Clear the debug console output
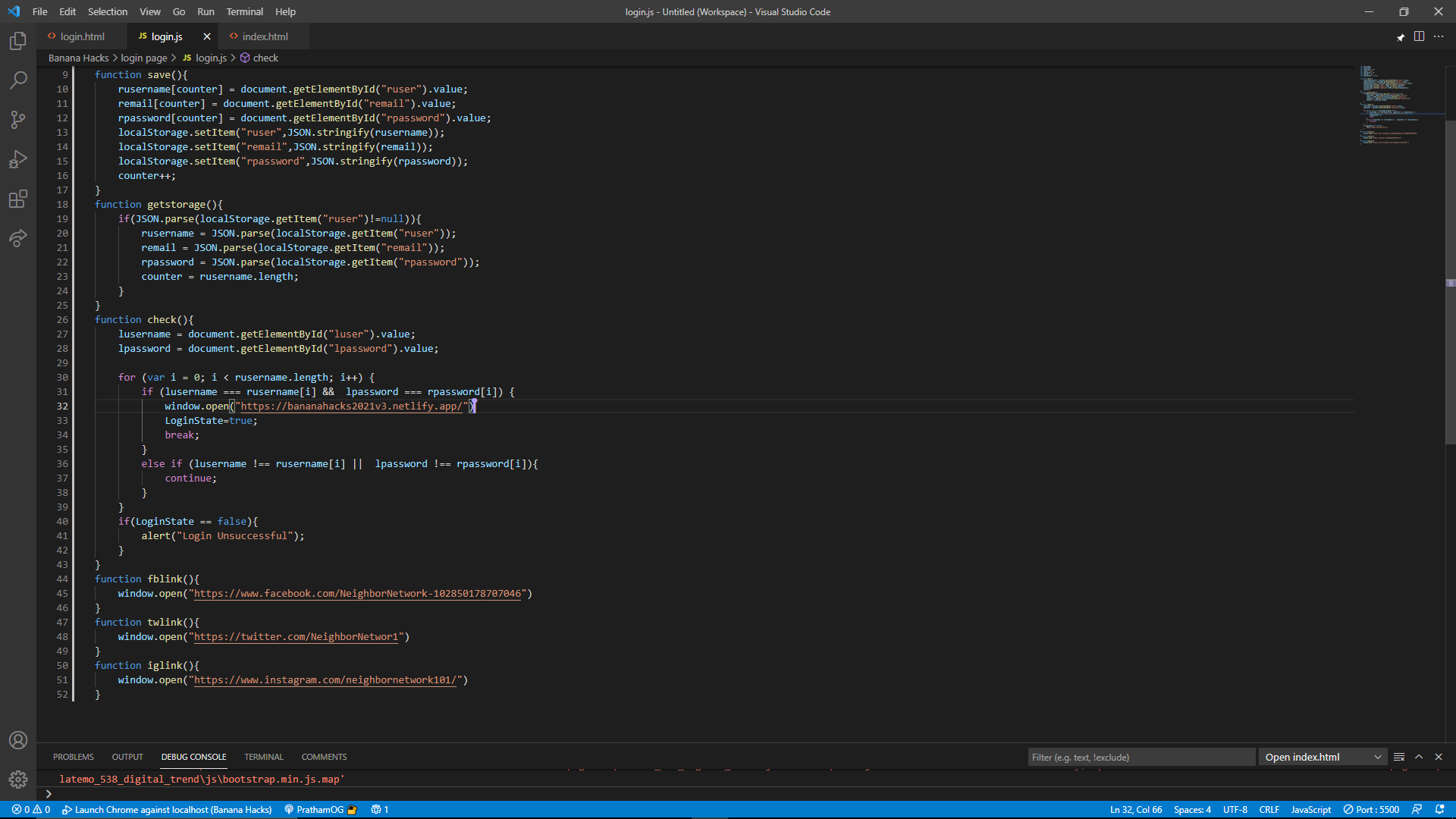Image resolution: width=1456 pixels, height=819 pixels. (x=1399, y=757)
